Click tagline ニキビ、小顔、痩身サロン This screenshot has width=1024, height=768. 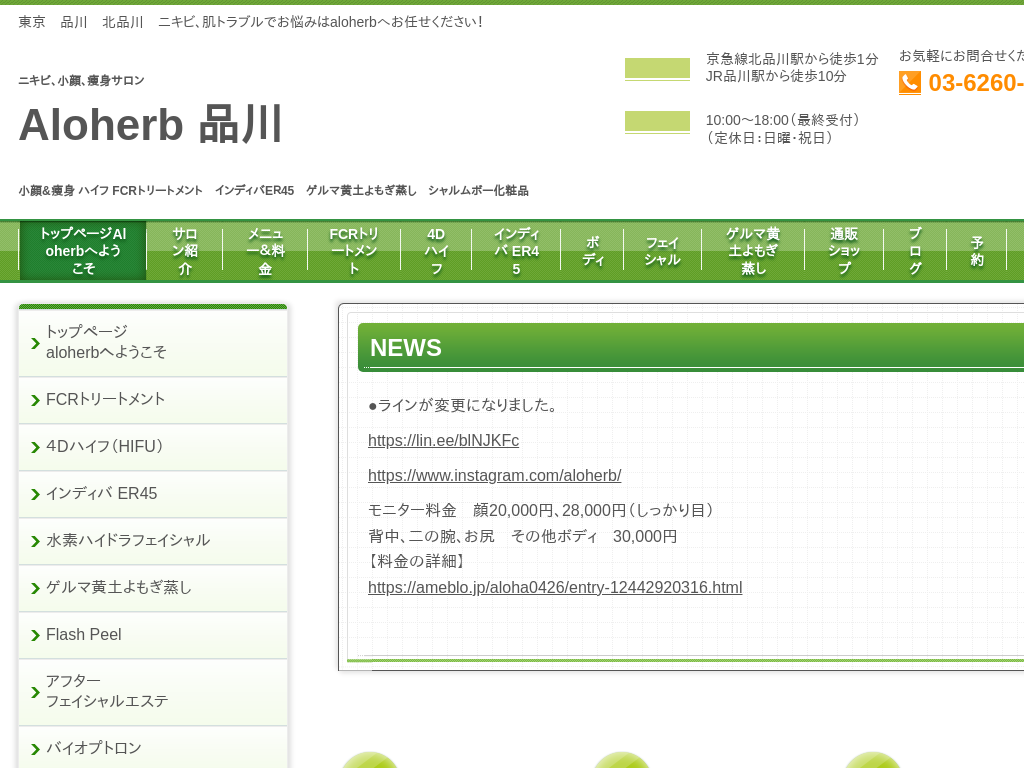[x=81, y=80]
